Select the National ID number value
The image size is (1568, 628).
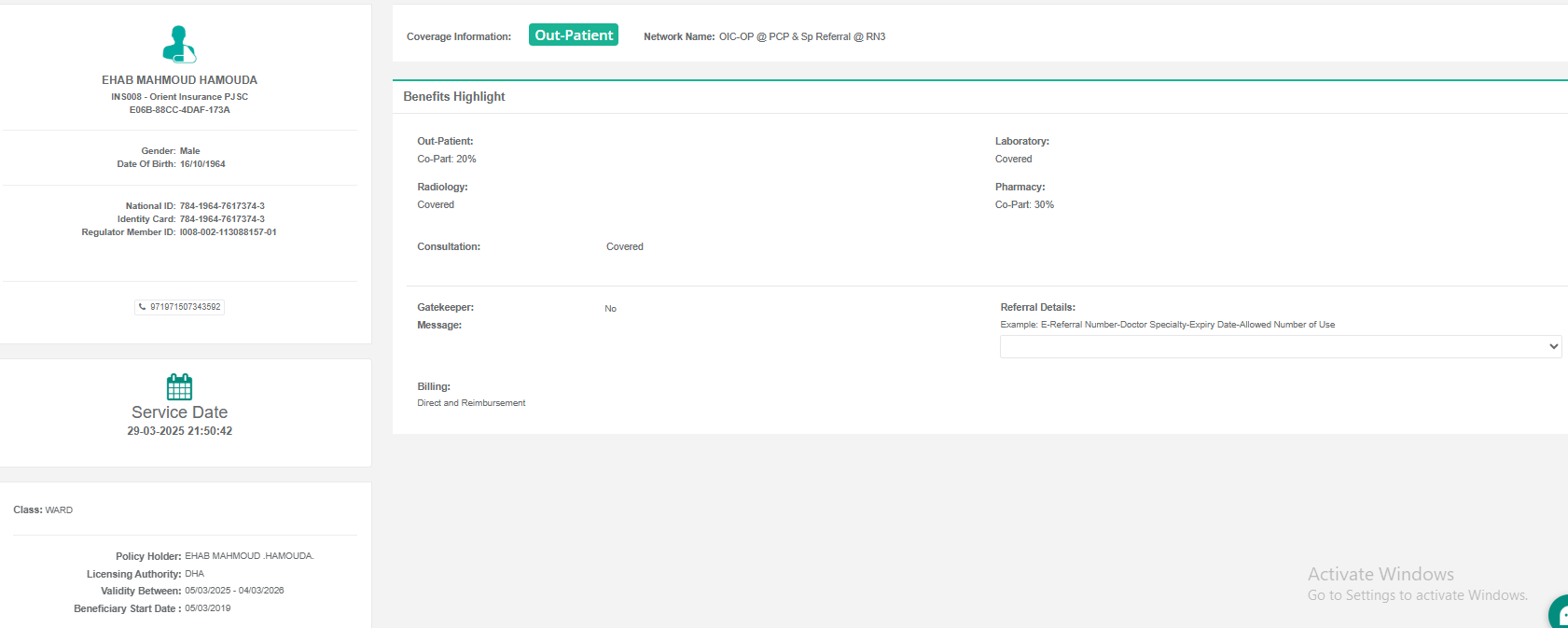[x=222, y=206]
